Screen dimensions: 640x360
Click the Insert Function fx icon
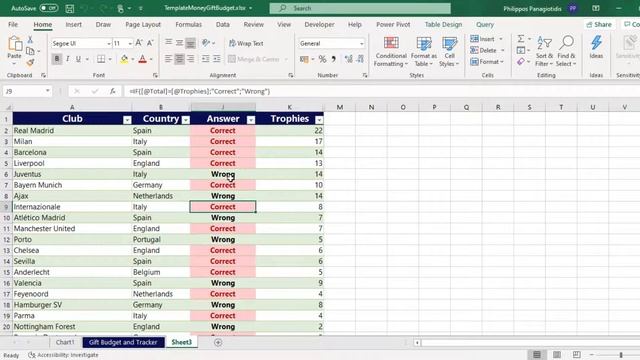(x=113, y=91)
